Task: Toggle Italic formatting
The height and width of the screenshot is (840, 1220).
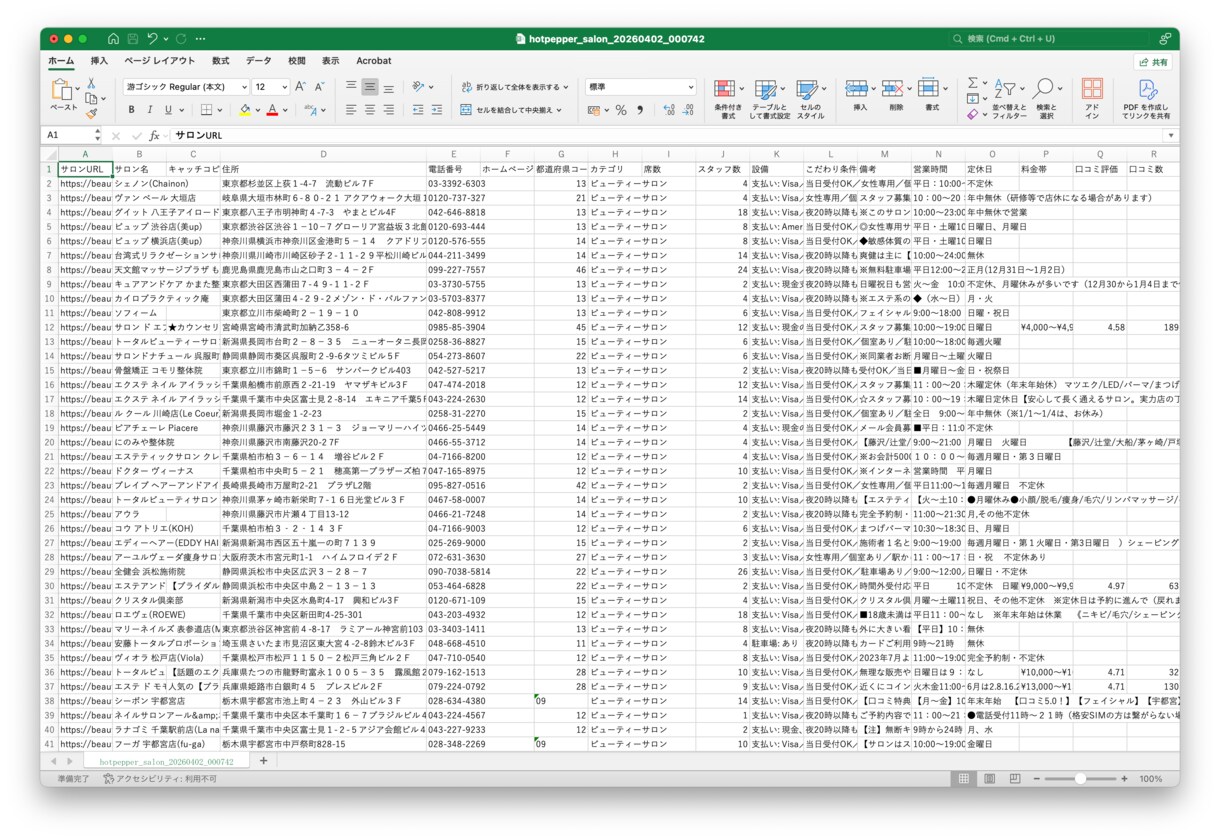Action: coord(151,110)
